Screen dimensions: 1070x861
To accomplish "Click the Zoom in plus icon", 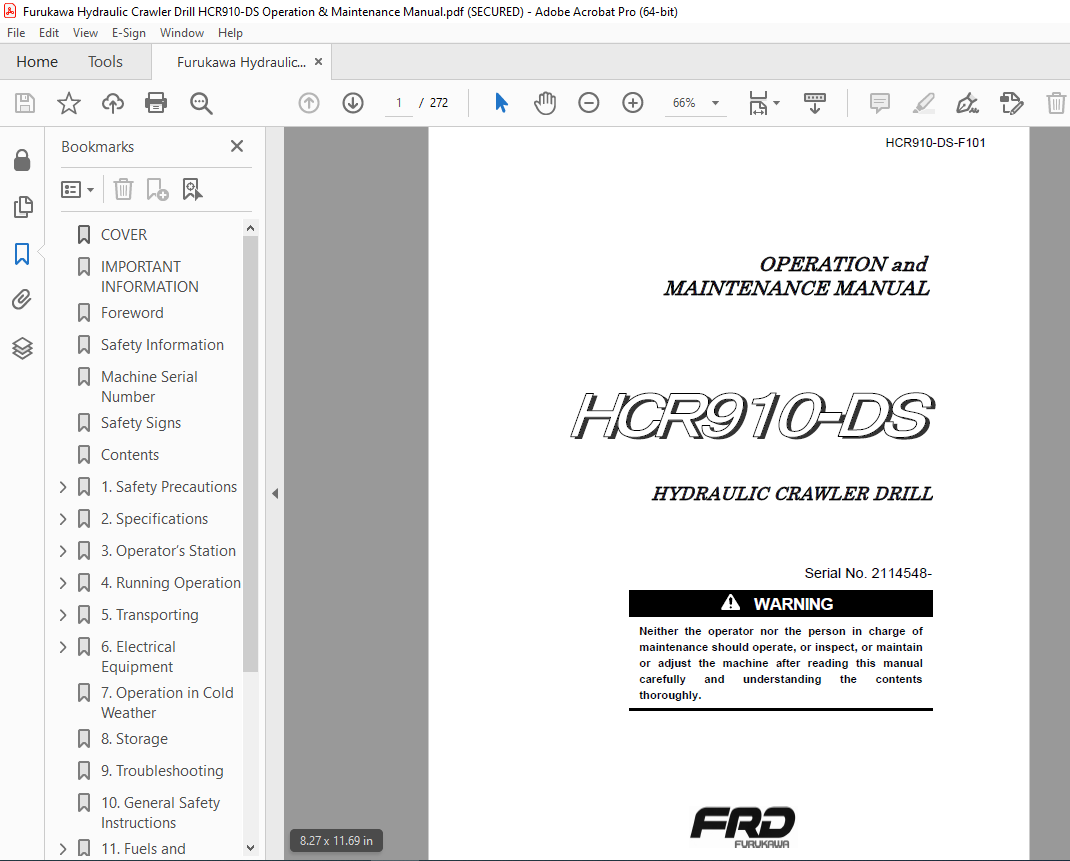I will coord(633,103).
